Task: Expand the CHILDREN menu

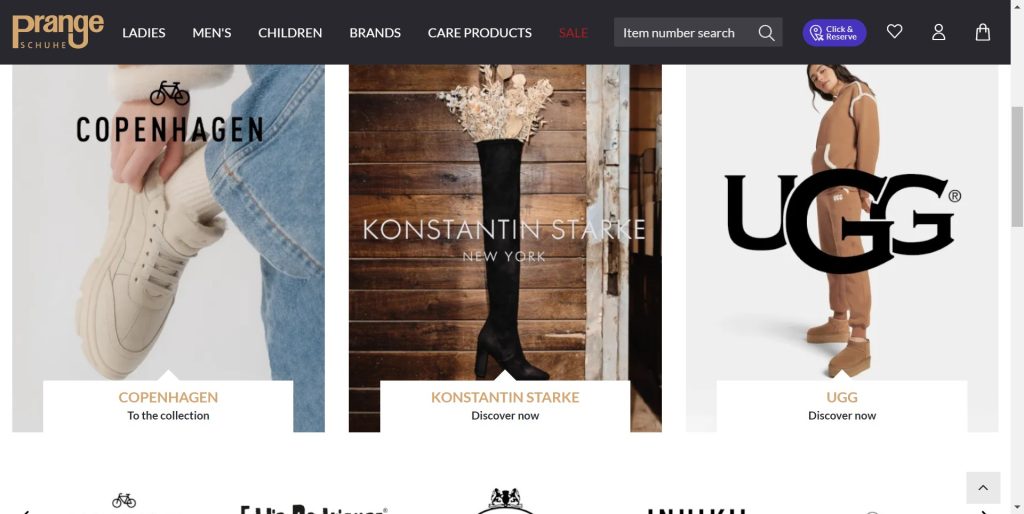Action: pyautogui.click(x=290, y=33)
